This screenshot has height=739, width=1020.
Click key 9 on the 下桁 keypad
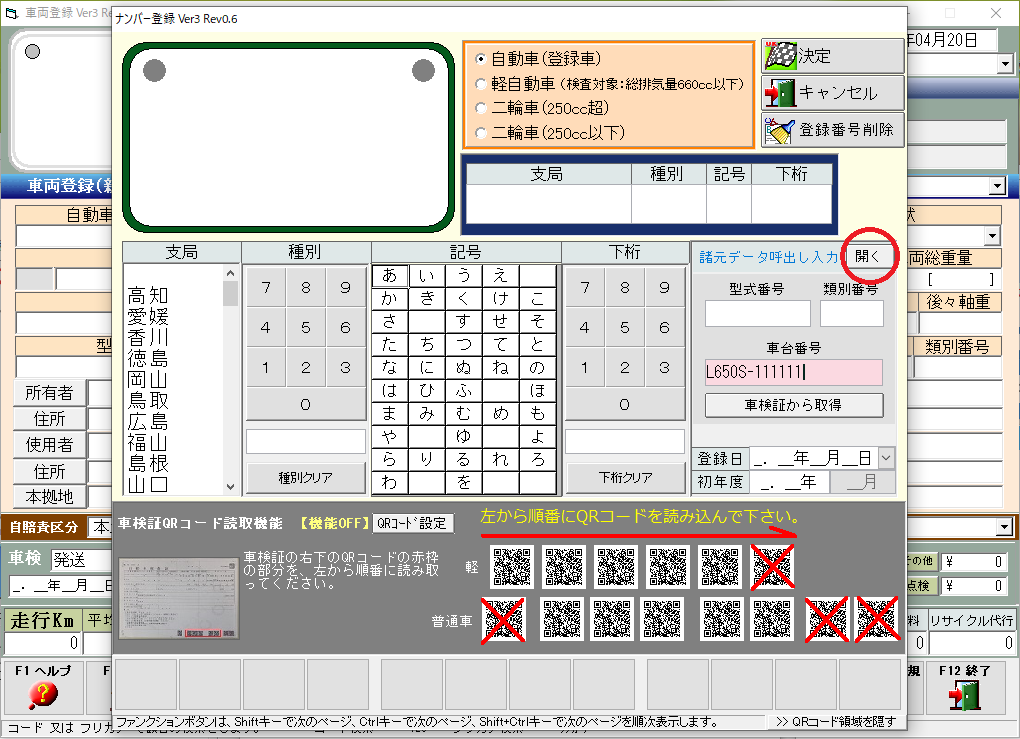[x=665, y=287]
